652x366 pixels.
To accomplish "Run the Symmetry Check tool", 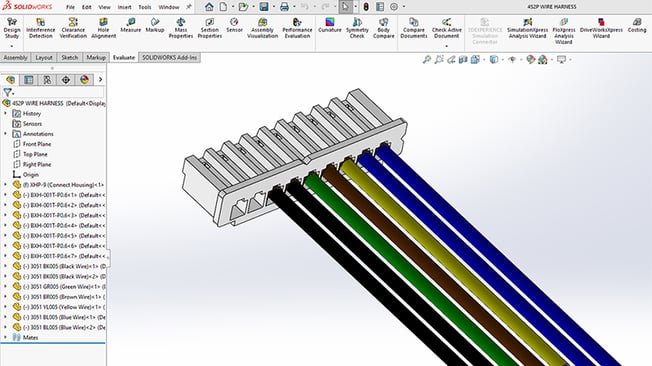I will tap(357, 28).
